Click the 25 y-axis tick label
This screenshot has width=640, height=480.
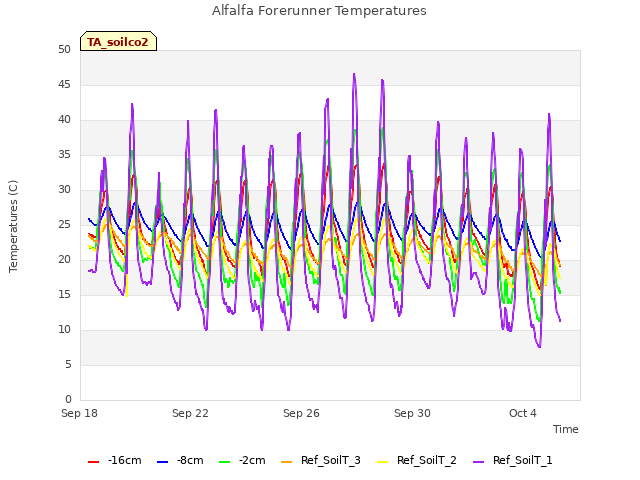click(64, 225)
